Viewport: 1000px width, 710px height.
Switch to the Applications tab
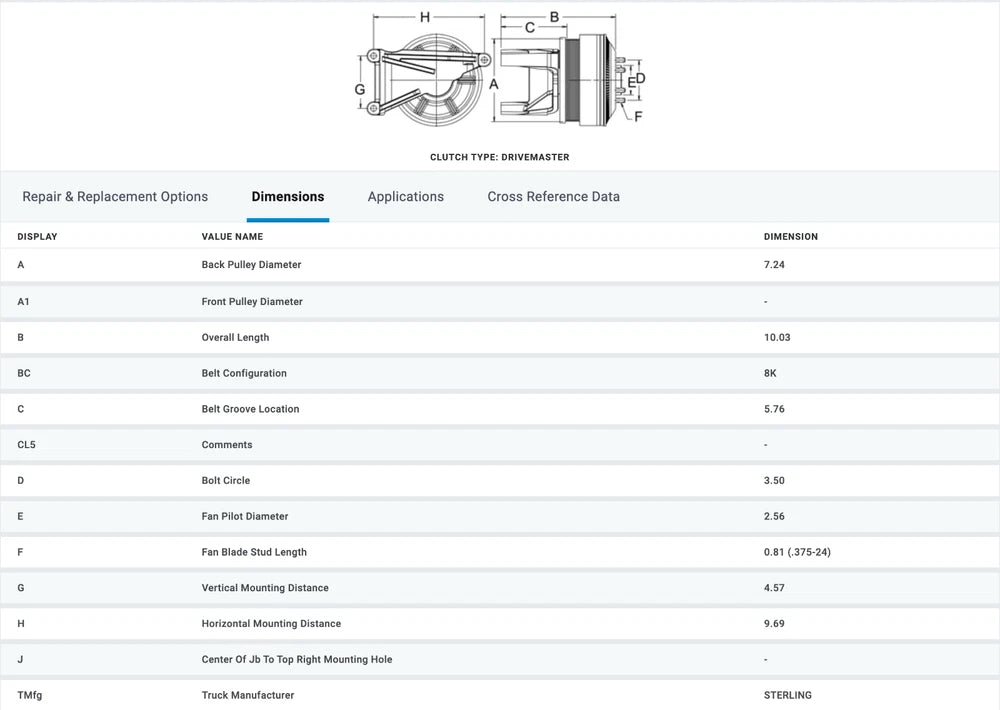(405, 197)
